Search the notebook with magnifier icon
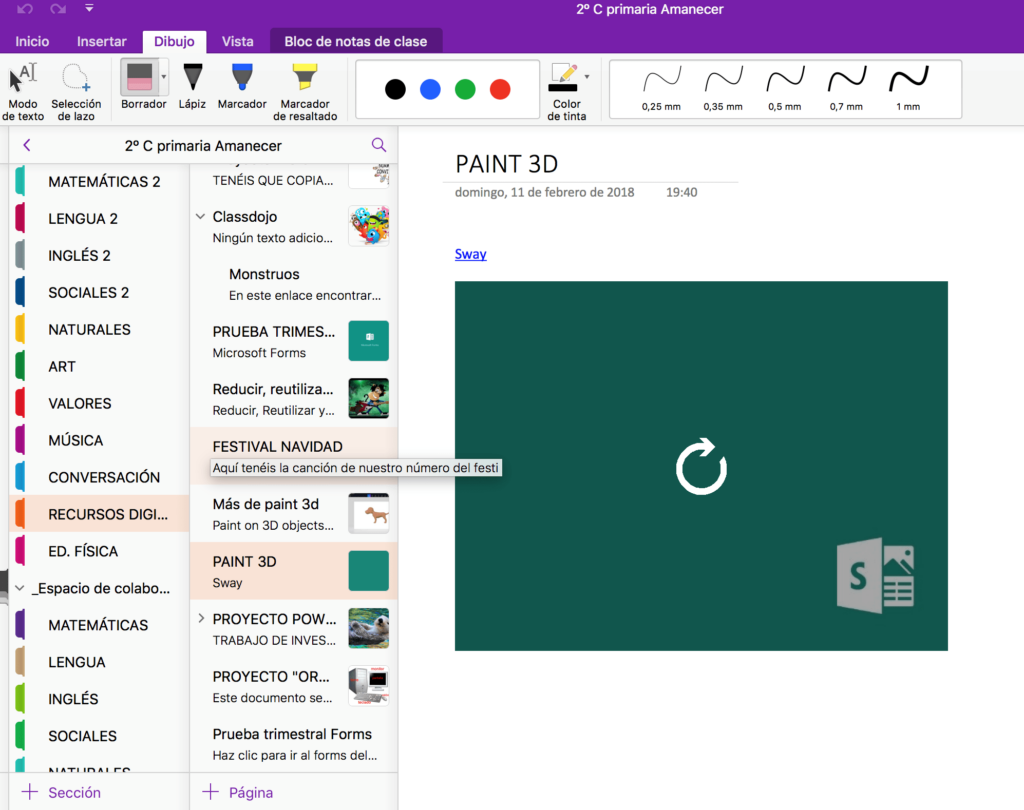The image size is (1024, 810). [x=379, y=144]
